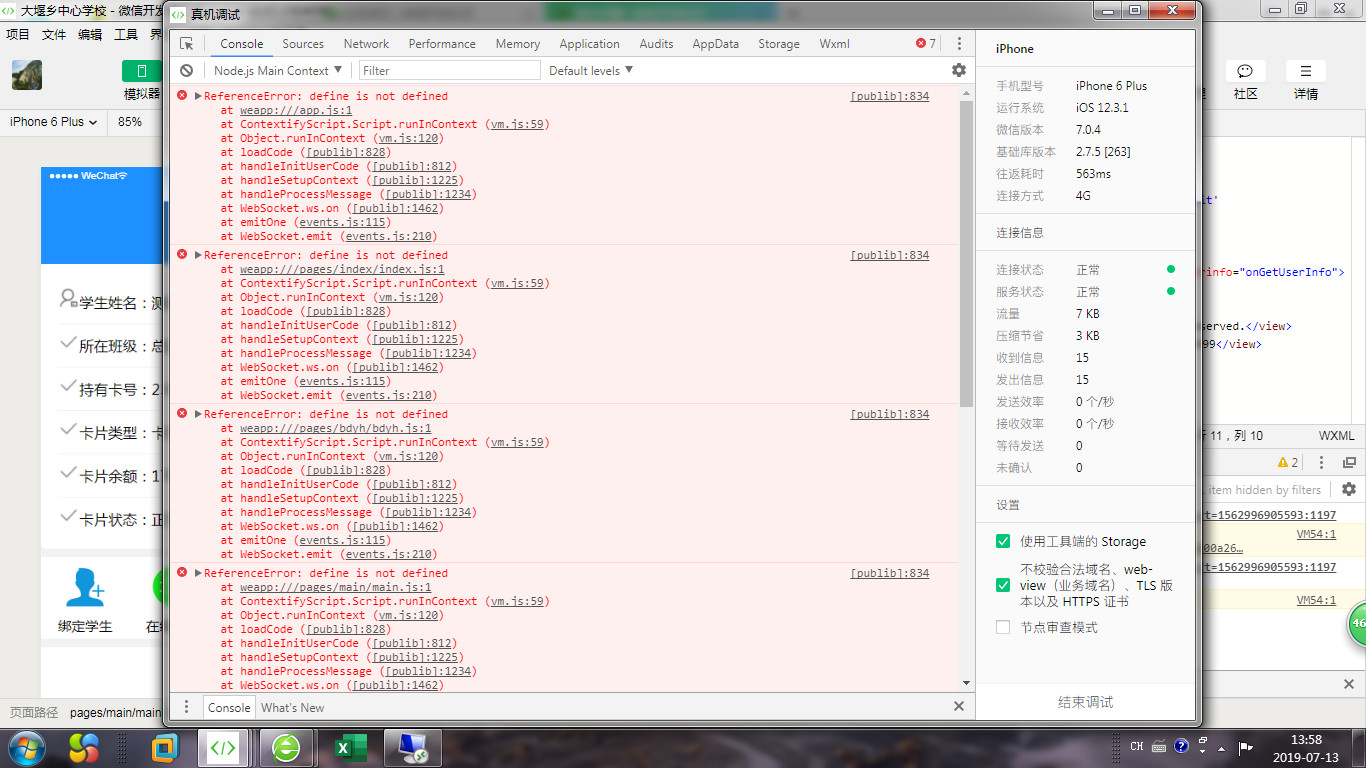Click the inspect element selector icon
1366x768 pixels.
click(x=187, y=44)
